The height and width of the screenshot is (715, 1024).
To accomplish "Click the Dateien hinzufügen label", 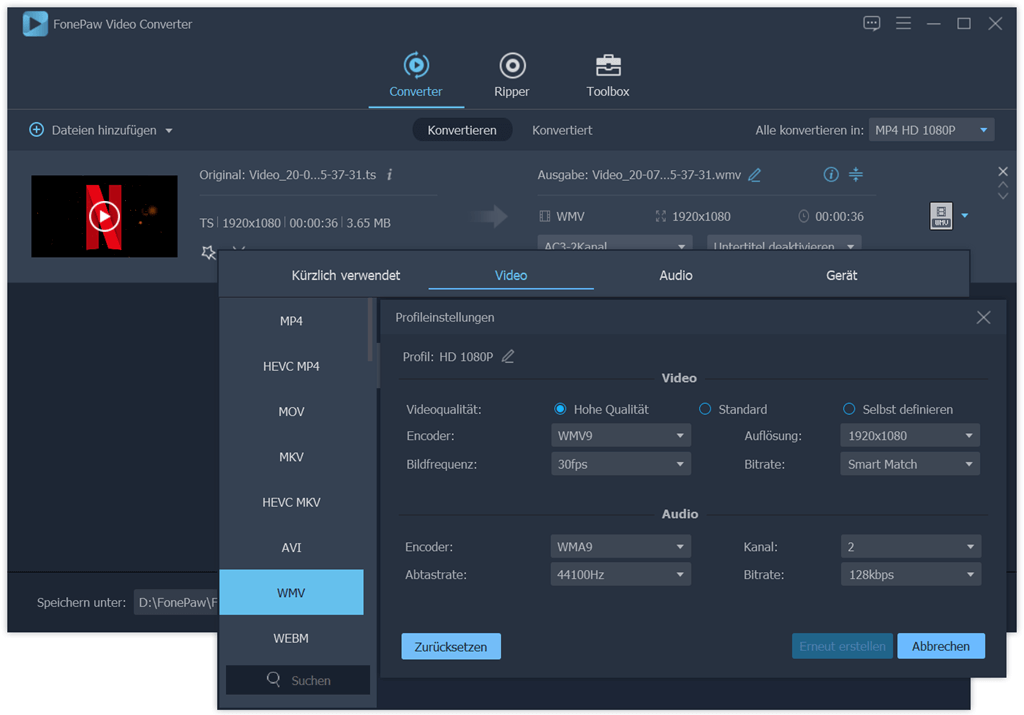I will tap(104, 130).
